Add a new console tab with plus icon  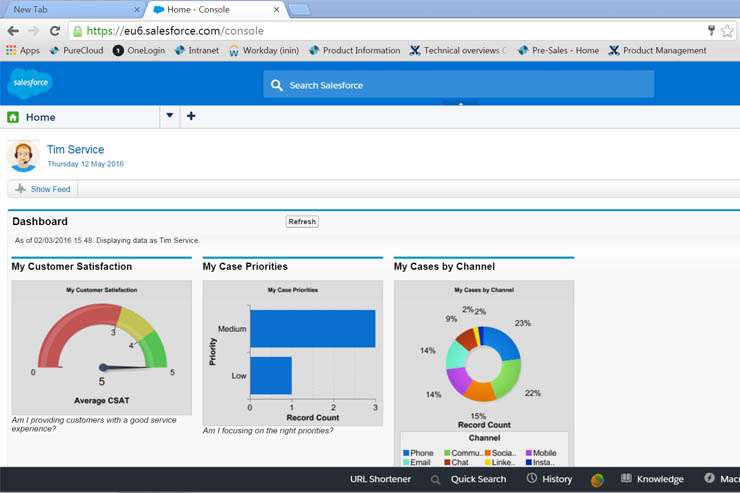click(x=191, y=116)
